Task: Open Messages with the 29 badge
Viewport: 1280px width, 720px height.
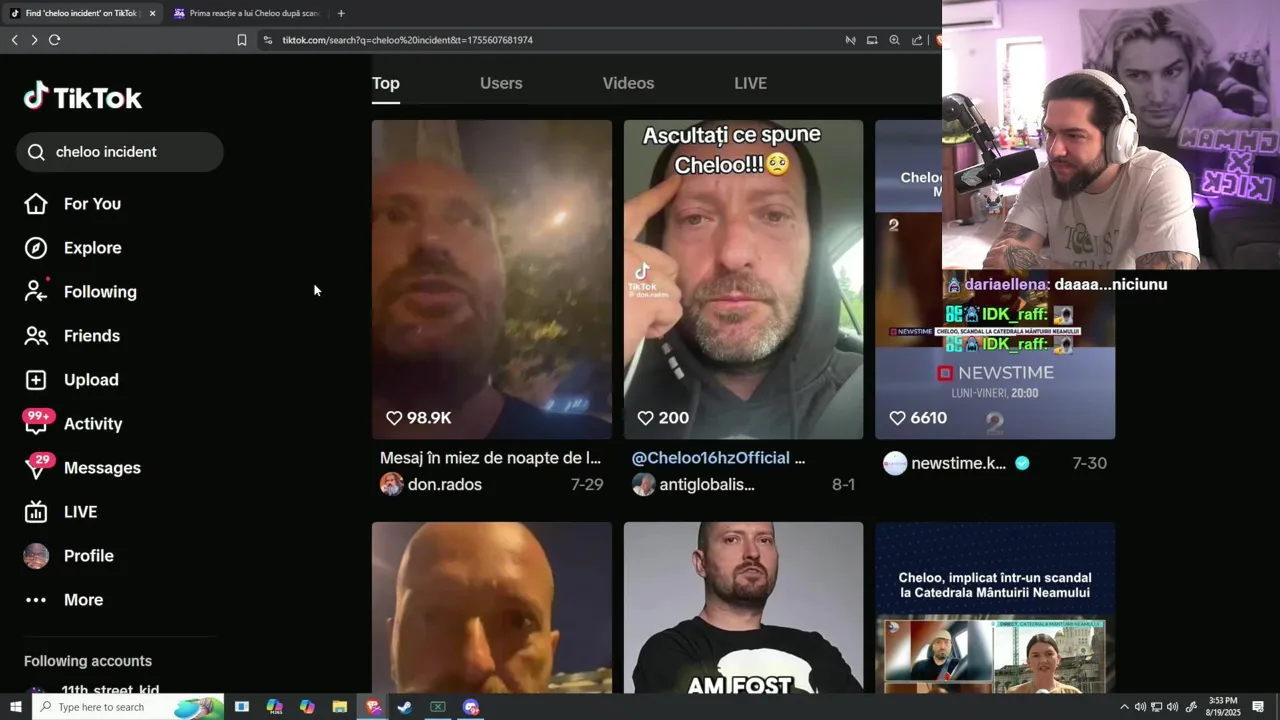Action: (x=82, y=468)
